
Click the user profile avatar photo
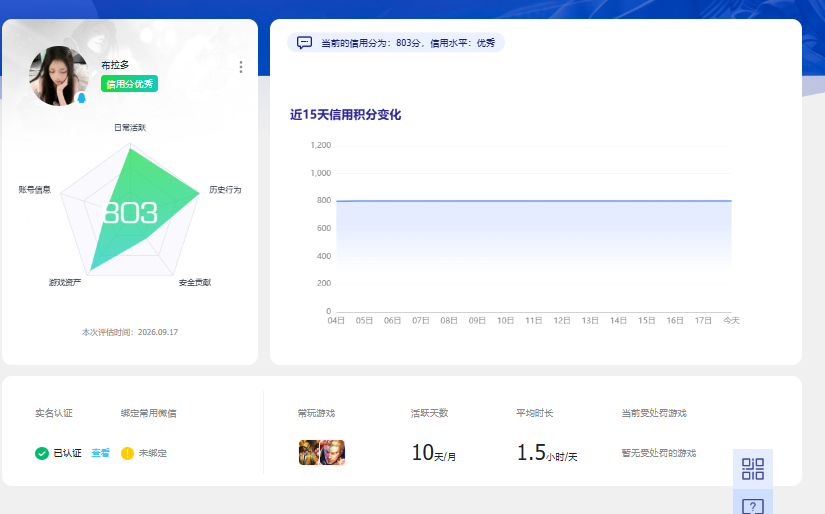[59, 75]
